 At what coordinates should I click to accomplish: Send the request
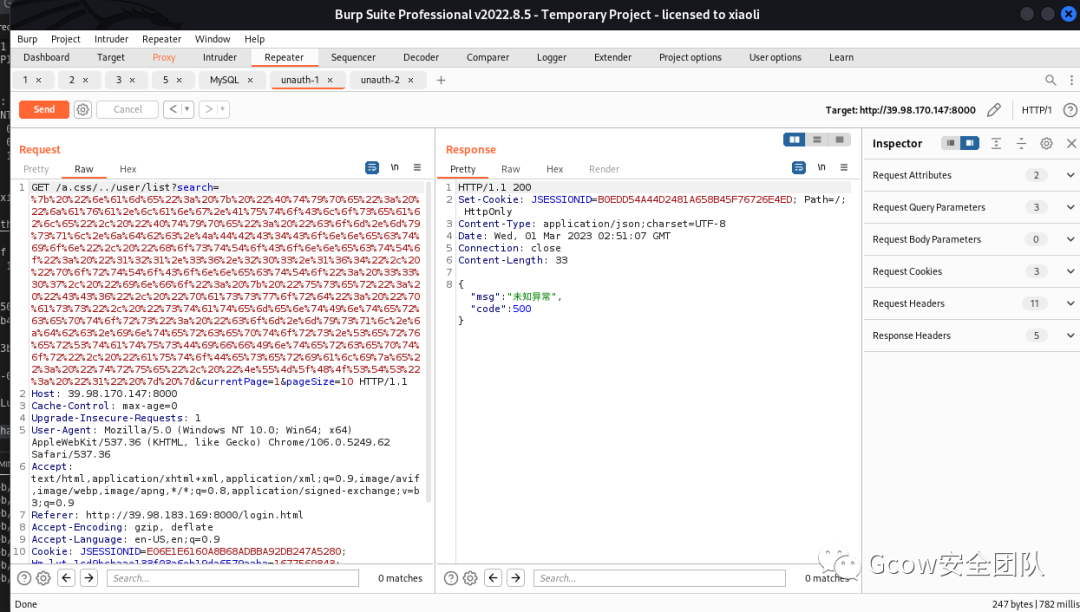point(44,109)
